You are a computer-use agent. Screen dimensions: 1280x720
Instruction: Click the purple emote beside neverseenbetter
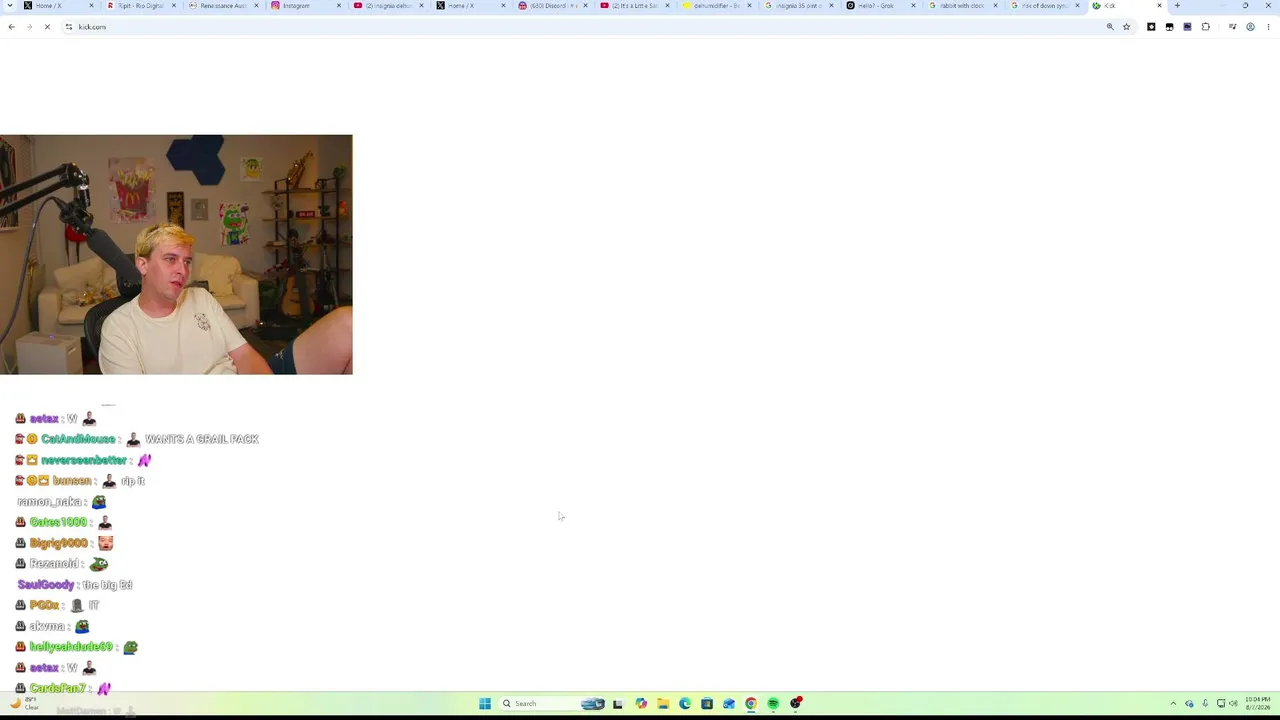click(x=144, y=460)
